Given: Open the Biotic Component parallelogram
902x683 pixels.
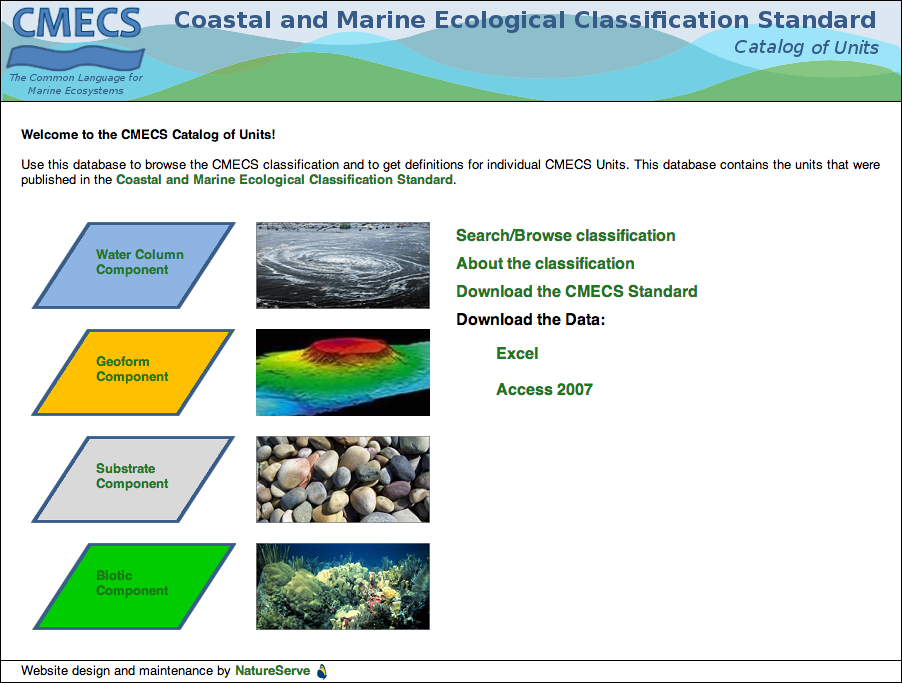Looking at the screenshot, I should click(x=133, y=586).
